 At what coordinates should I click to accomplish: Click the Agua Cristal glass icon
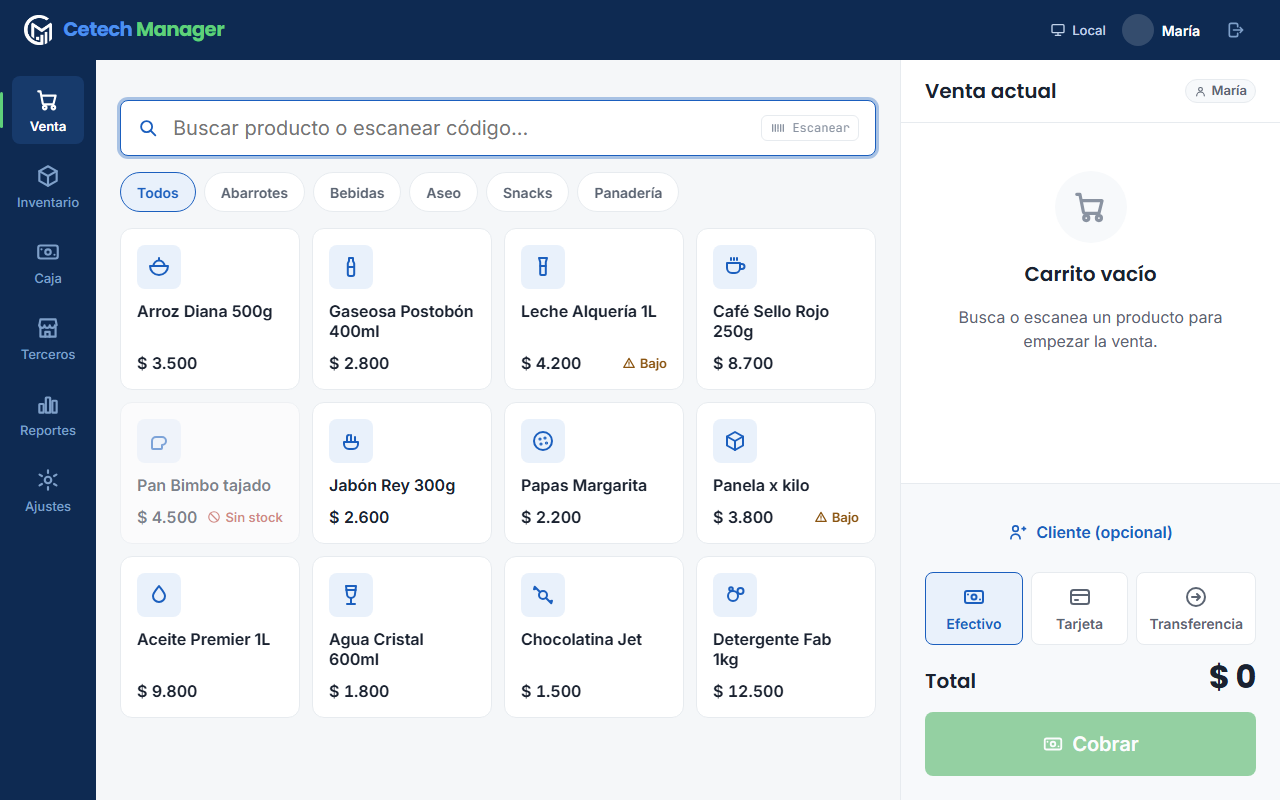pyautogui.click(x=351, y=595)
